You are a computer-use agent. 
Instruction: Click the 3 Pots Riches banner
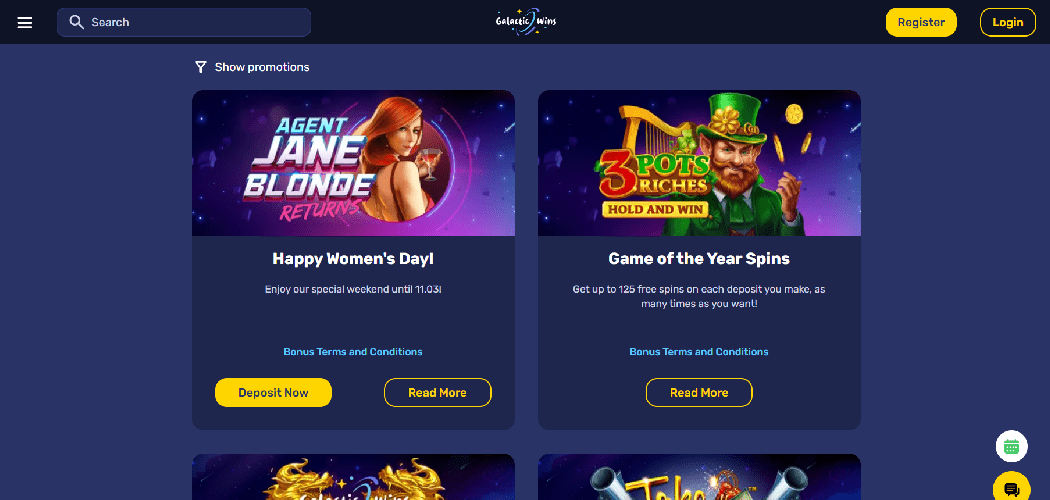click(699, 163)
